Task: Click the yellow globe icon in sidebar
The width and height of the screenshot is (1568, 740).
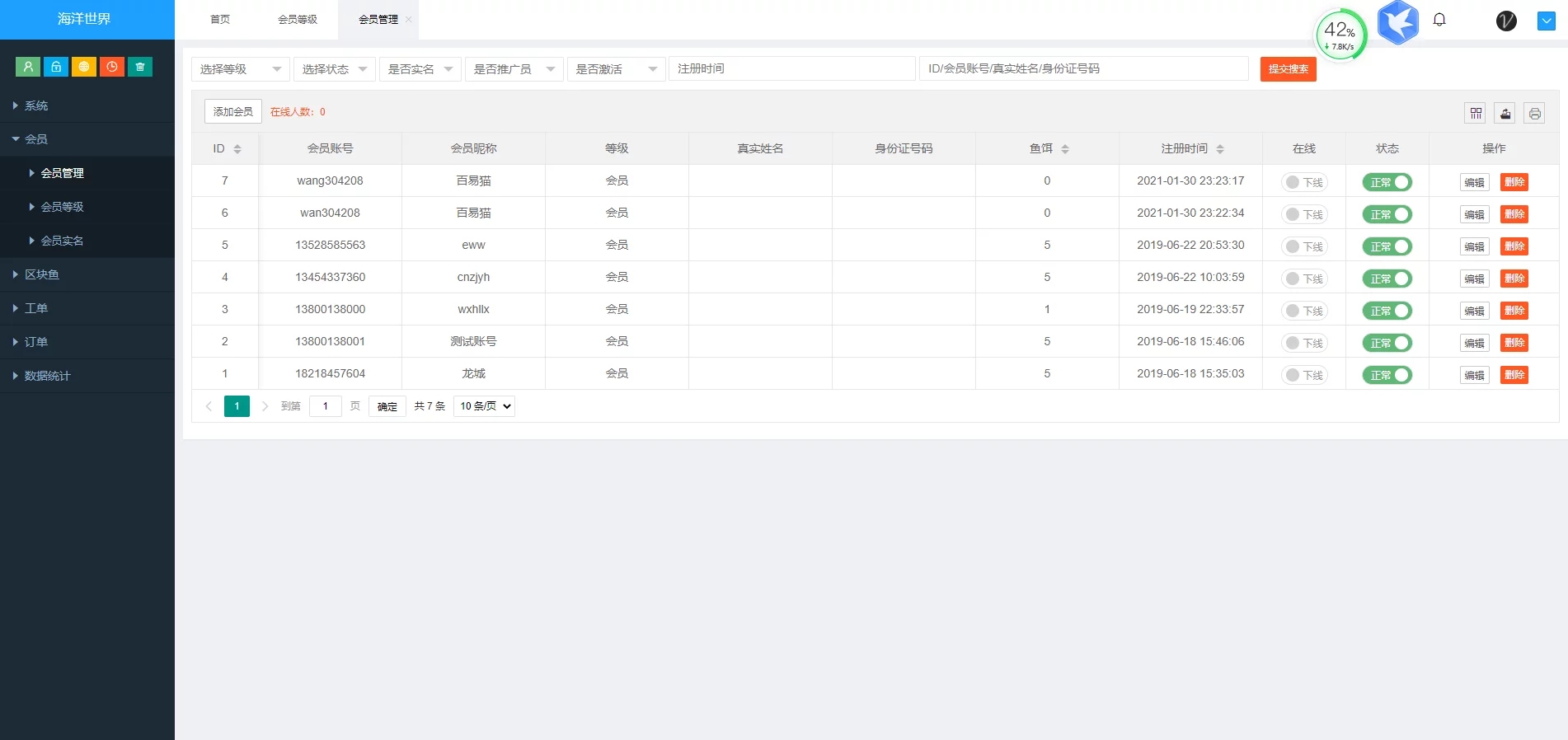Action: point(84,67)
